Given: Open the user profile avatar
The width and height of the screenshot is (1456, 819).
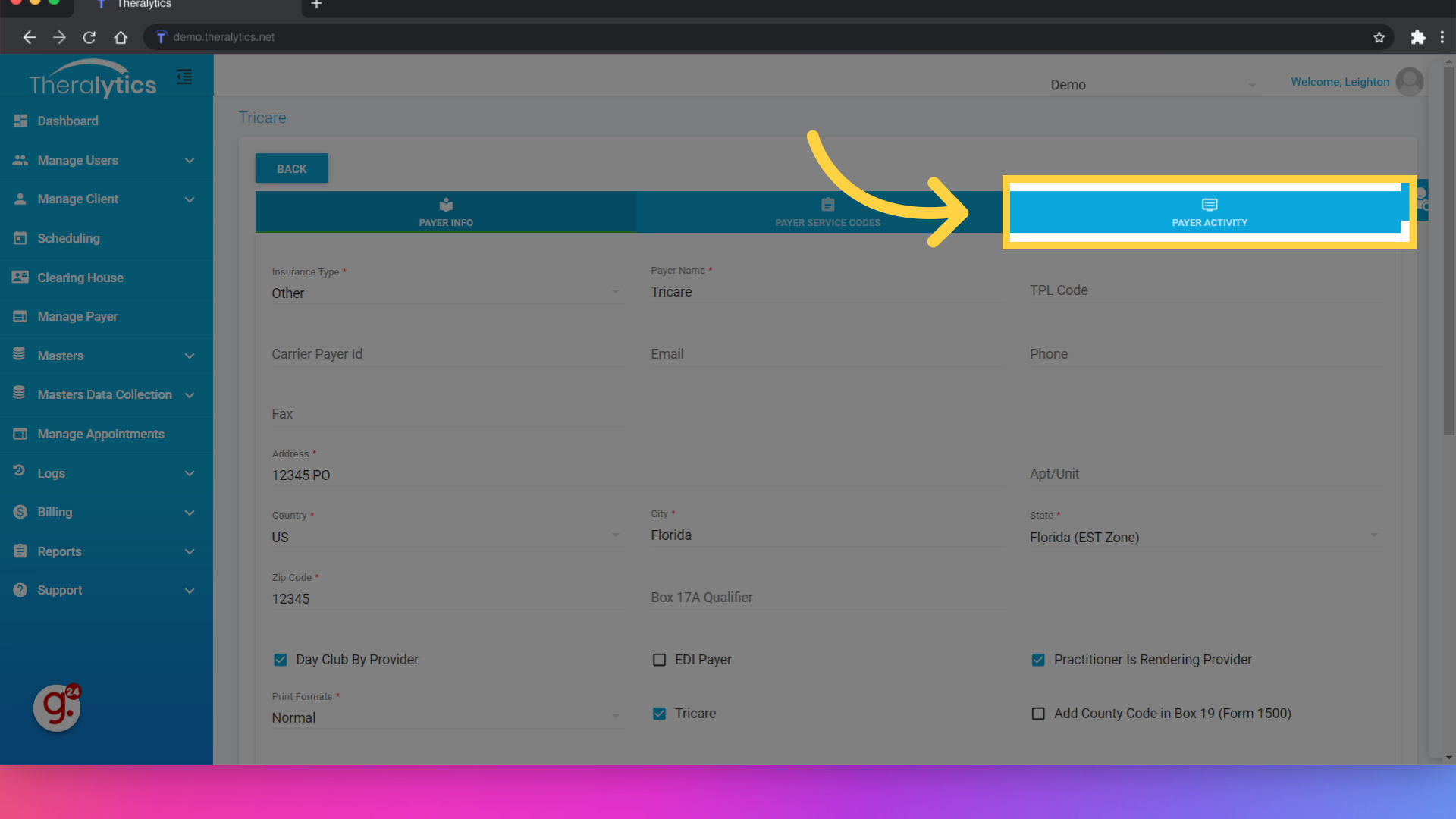Looking at the screenshot, I should coord(1410,82).
